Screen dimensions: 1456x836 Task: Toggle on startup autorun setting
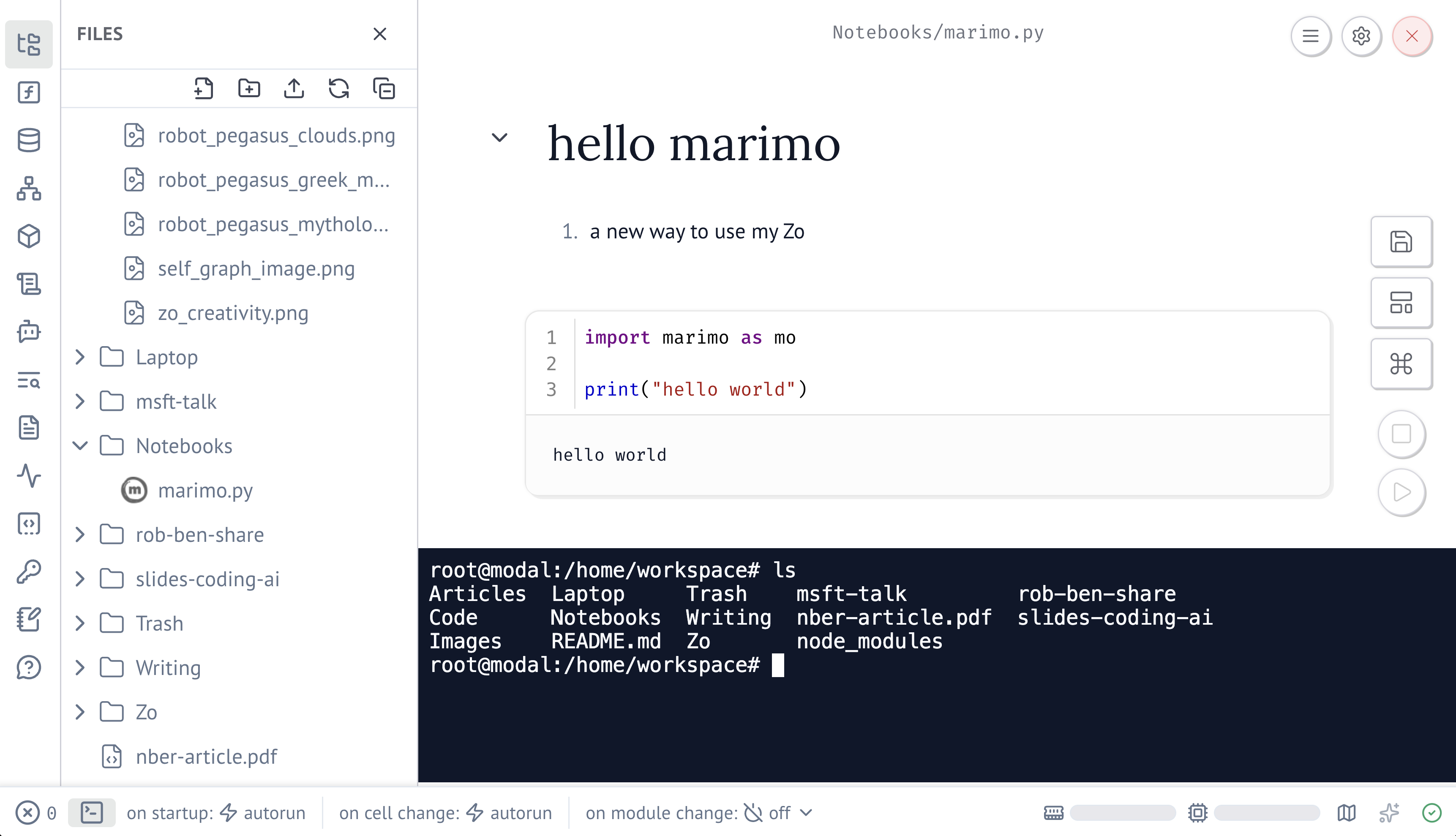click(x=216, y=812)
